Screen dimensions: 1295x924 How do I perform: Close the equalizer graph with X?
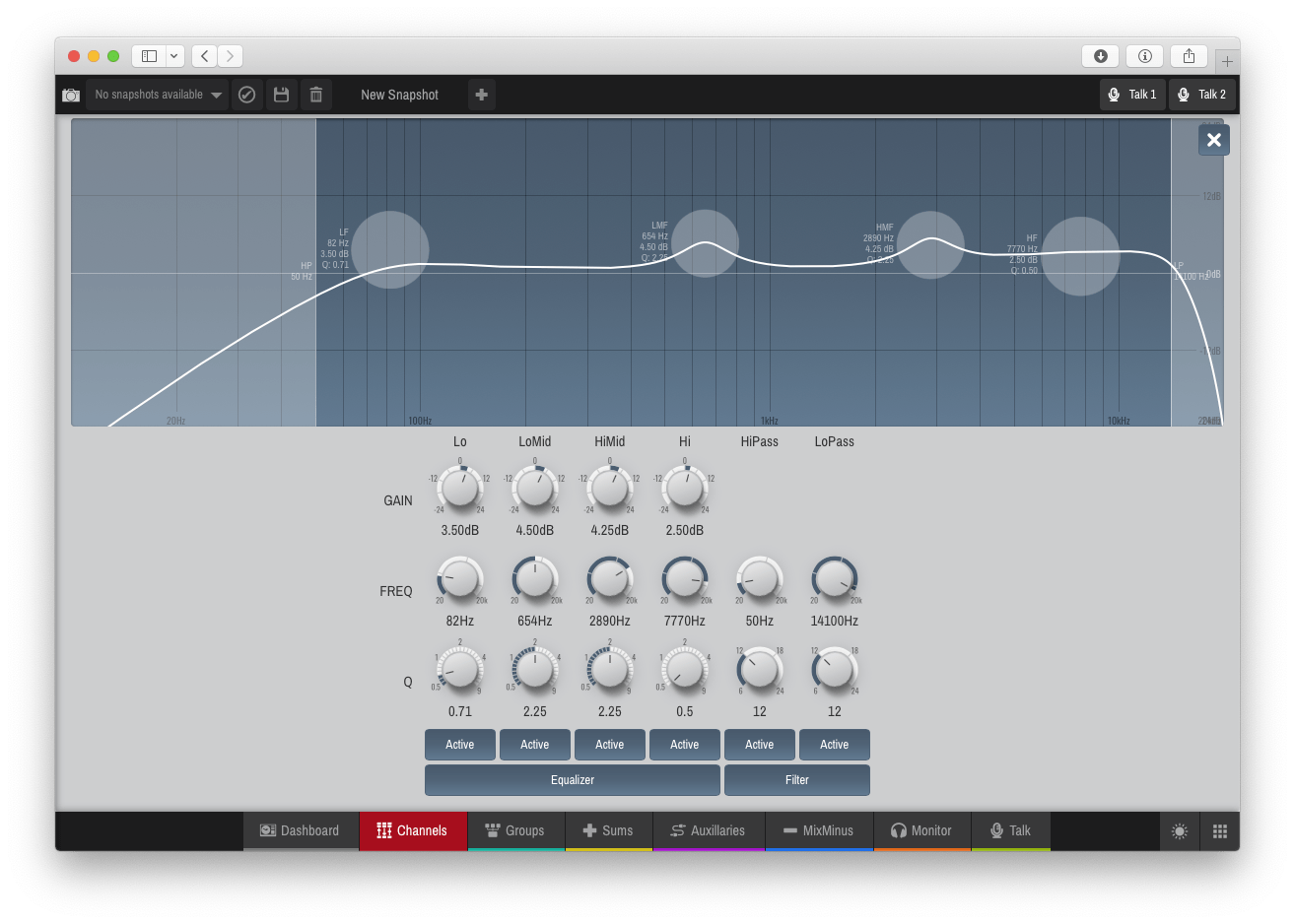click(x=1214, y=140)
